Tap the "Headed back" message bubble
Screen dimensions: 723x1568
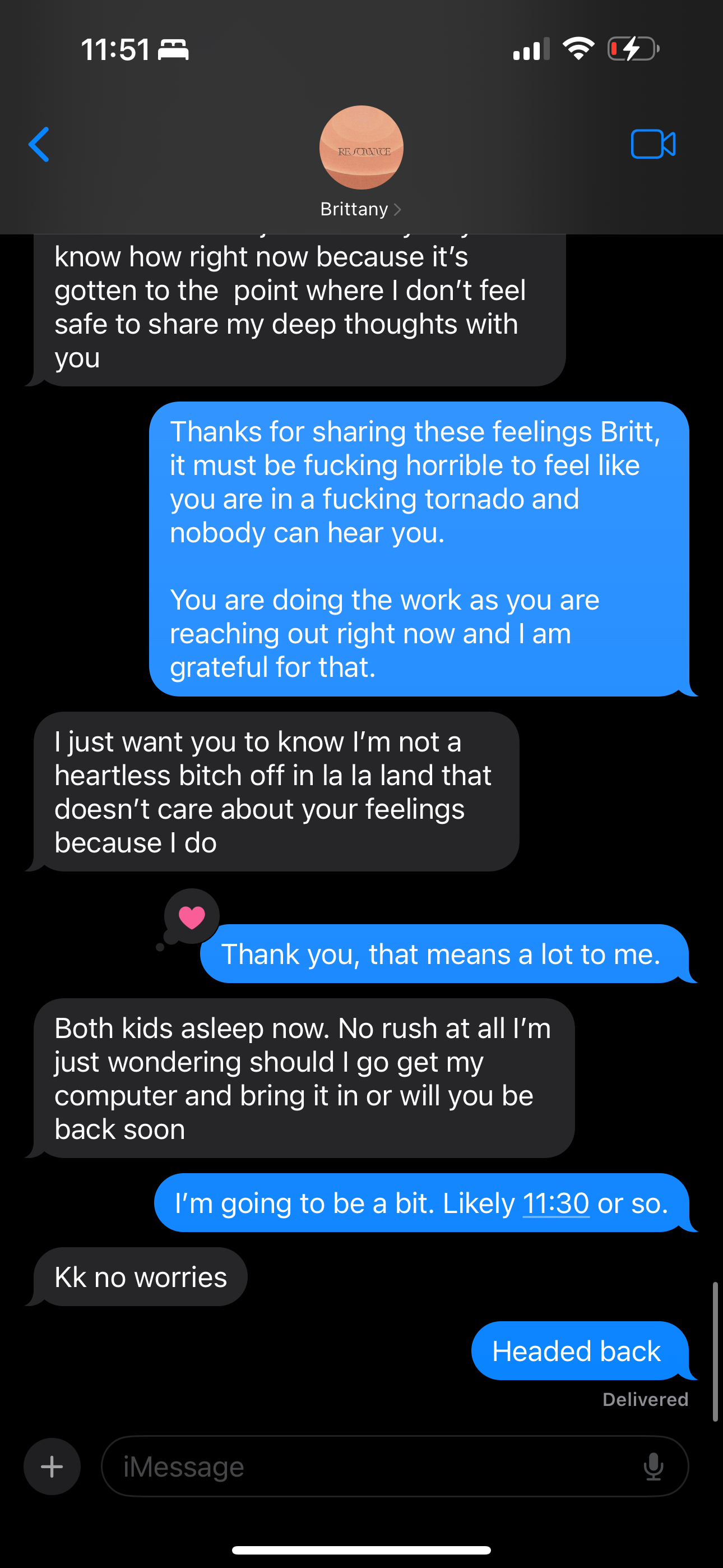click(x=577, y=1351)
